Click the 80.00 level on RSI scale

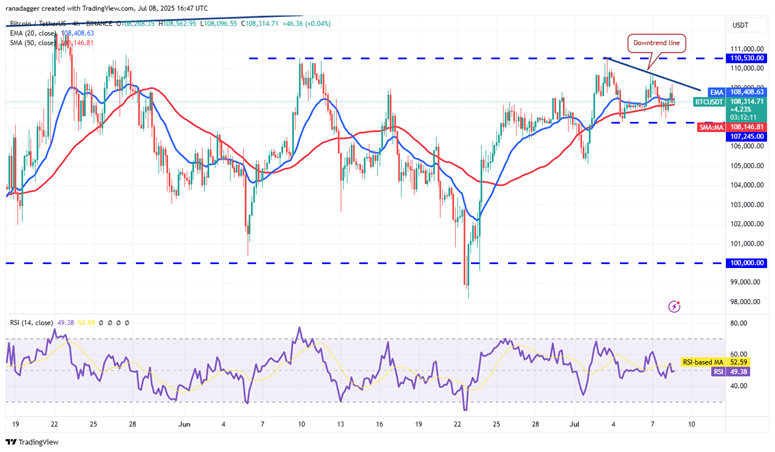click(738, 323)
